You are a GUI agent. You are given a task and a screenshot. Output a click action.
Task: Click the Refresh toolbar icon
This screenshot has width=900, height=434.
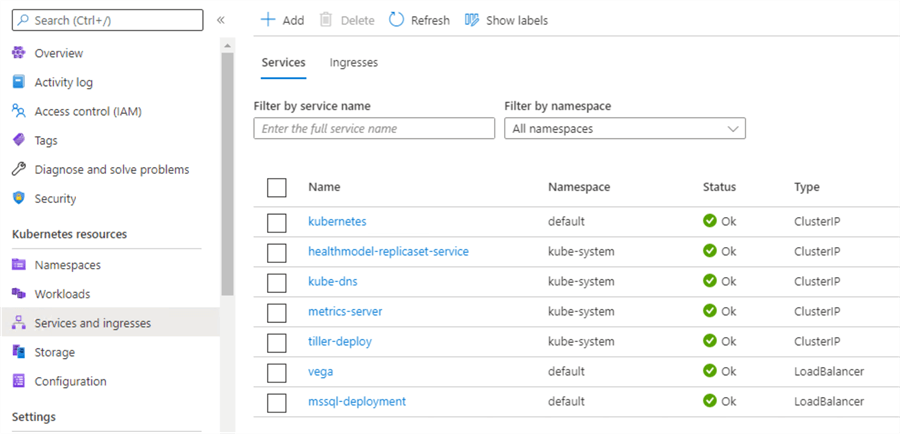coord(397,20)
